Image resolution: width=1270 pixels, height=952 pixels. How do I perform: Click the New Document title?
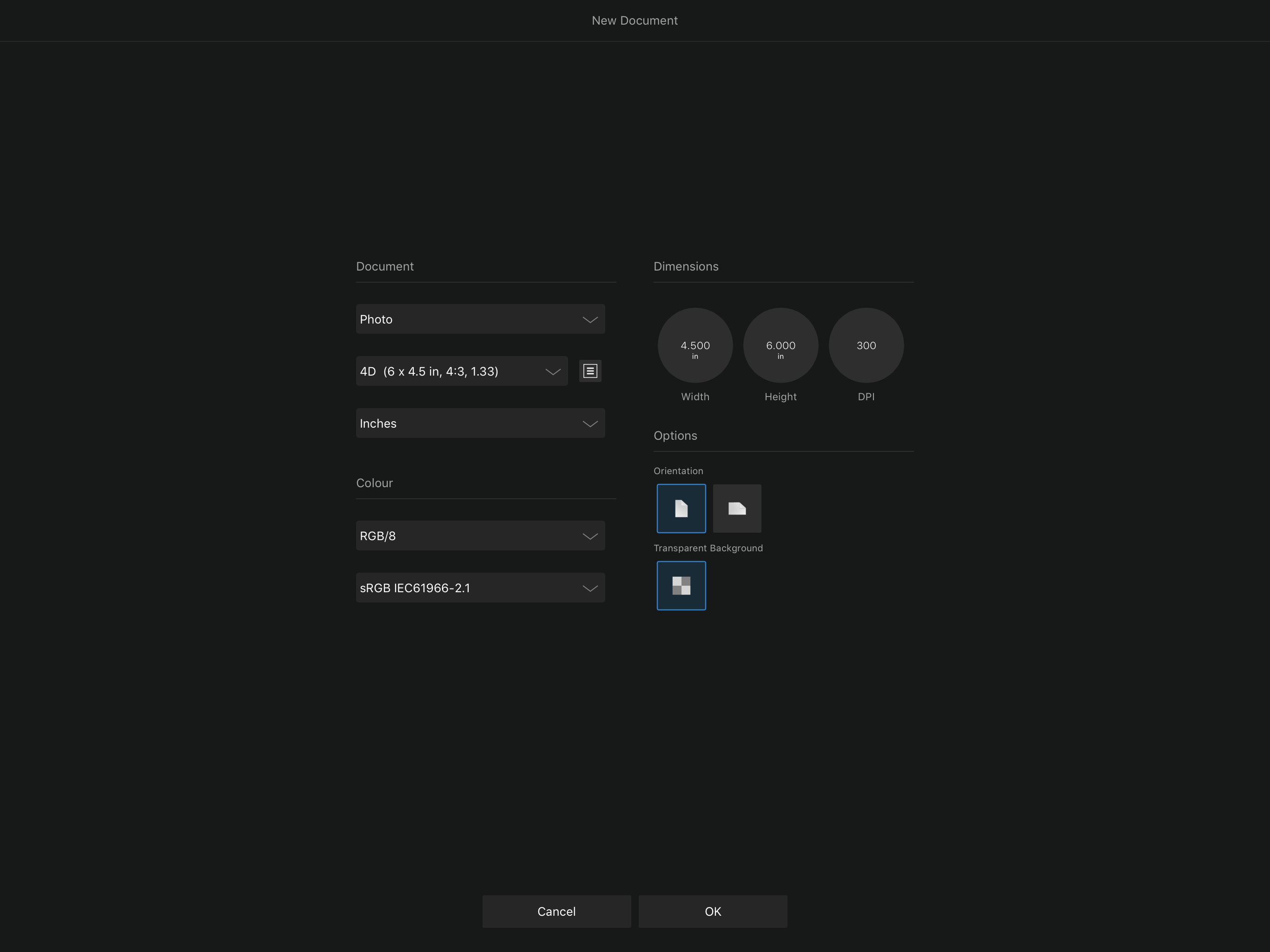[635, 20]
